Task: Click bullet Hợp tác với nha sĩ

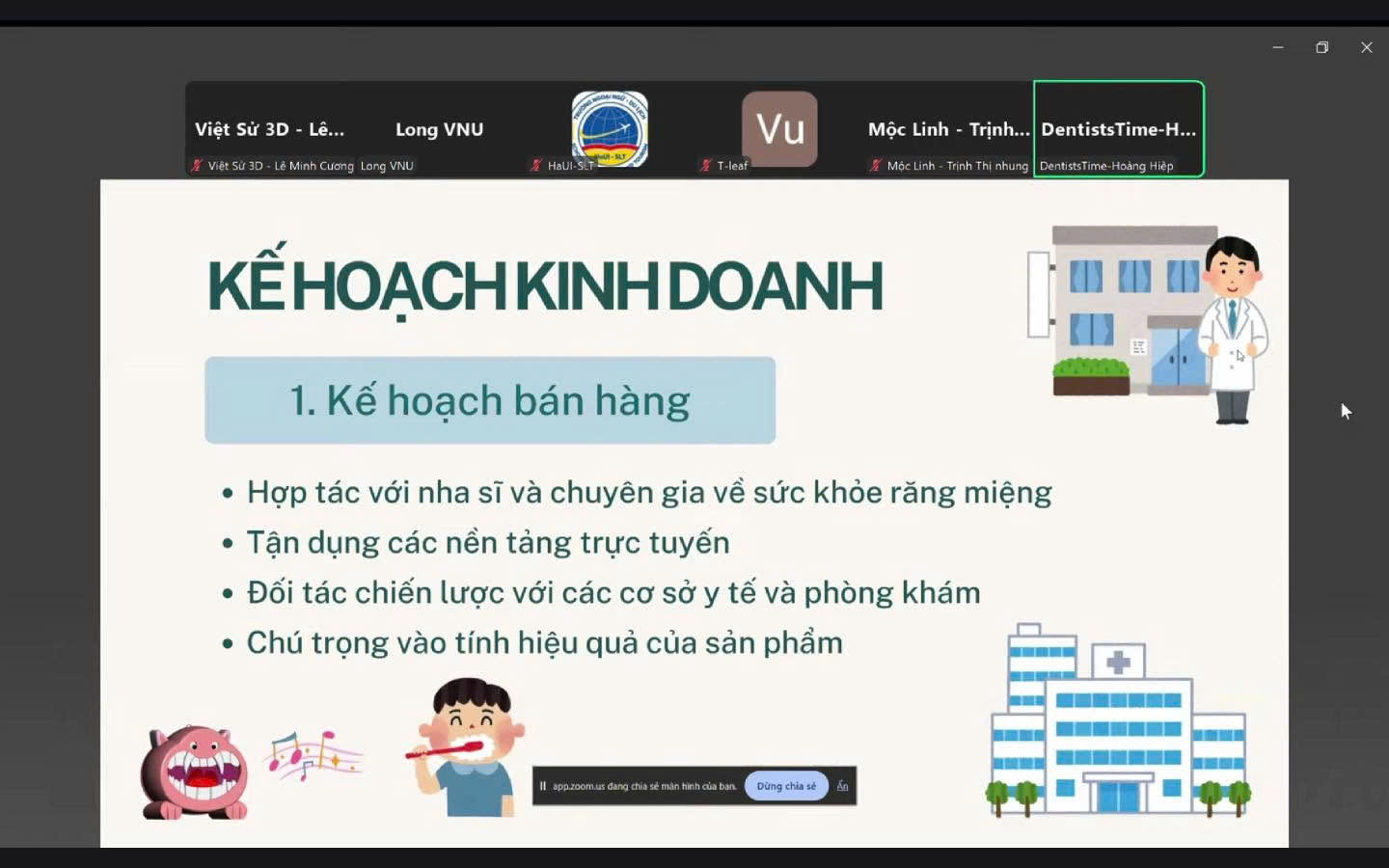Action: click(x=649, y=493)
